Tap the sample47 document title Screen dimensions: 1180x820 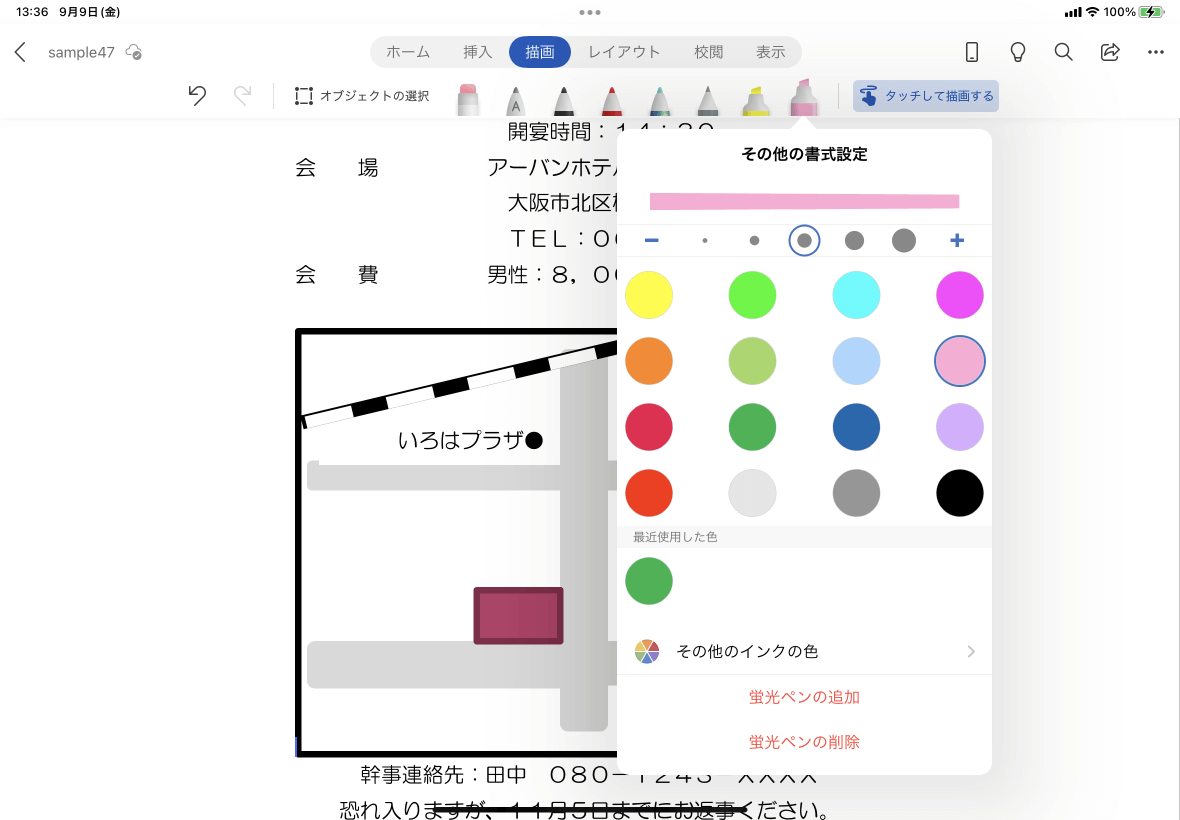pyautogui.click(x=81, y=52)
